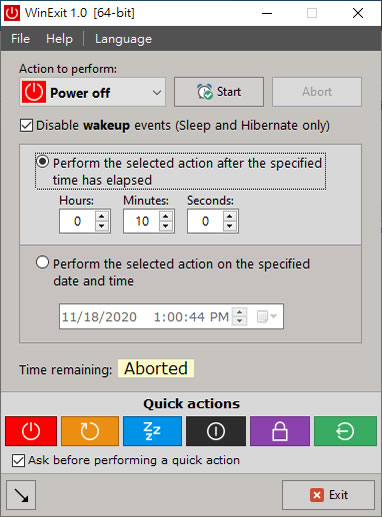Open the File menu
The width and height of the screenshot is (382, 518).
click(20, 39)
